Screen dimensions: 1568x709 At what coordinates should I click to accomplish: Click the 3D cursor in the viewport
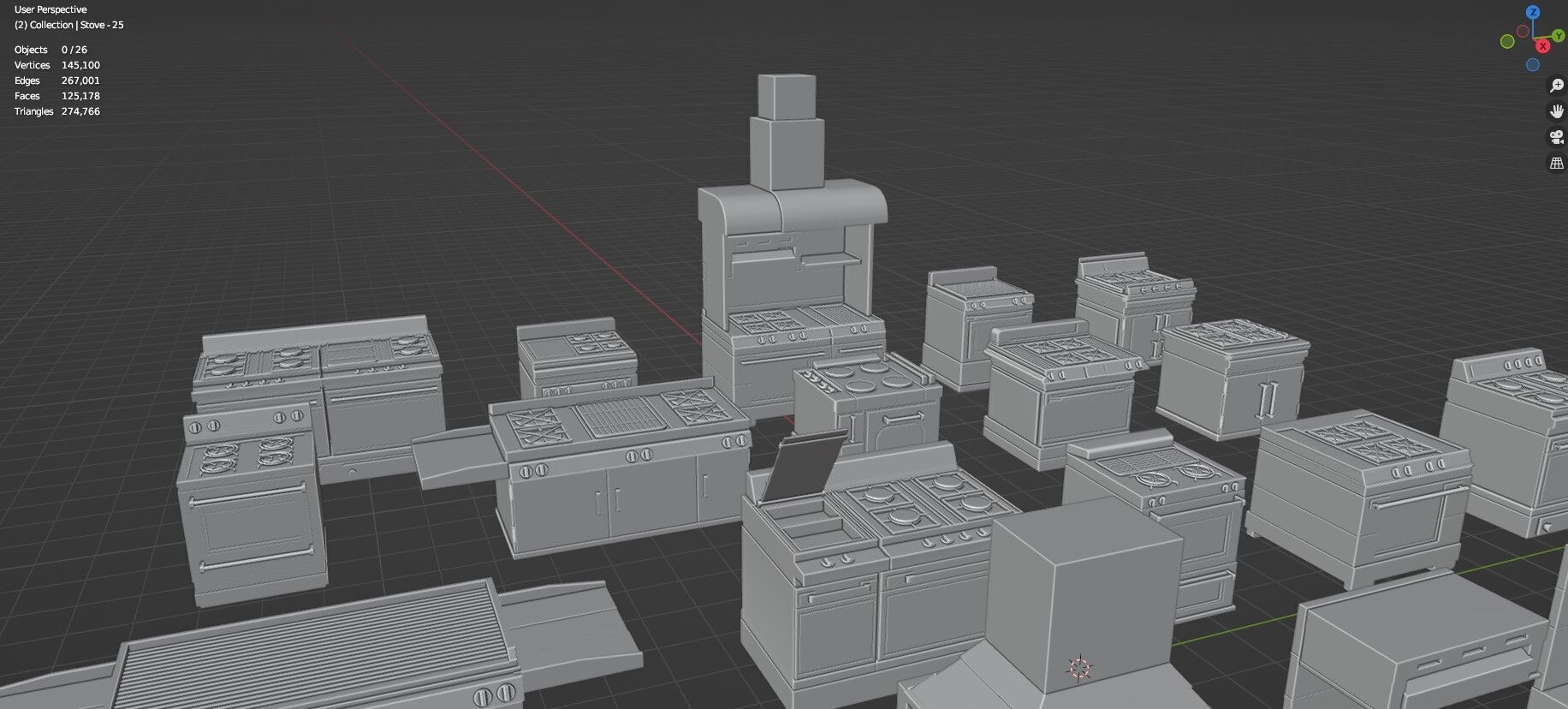(x=1080, y=668)
